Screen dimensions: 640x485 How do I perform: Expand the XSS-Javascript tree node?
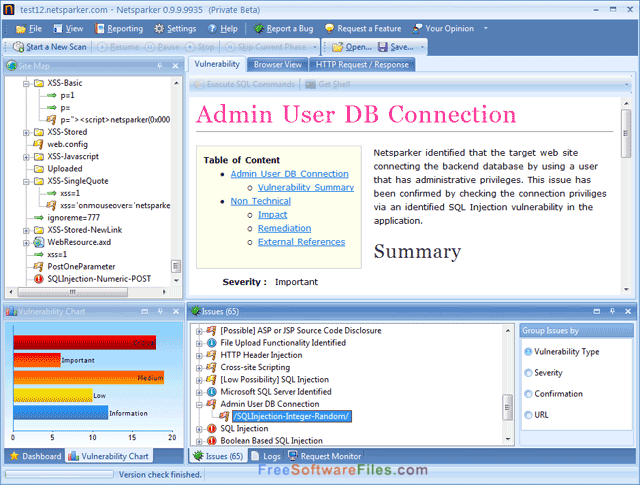coord(26,157)
